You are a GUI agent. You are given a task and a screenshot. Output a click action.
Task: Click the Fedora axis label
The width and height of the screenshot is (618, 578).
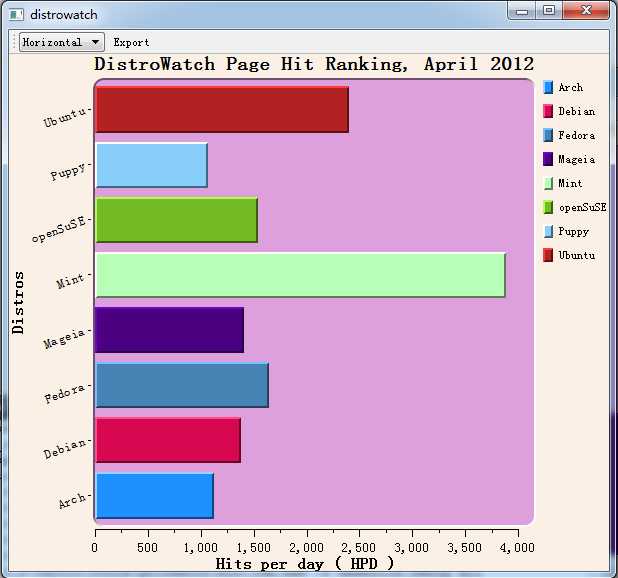65,394
